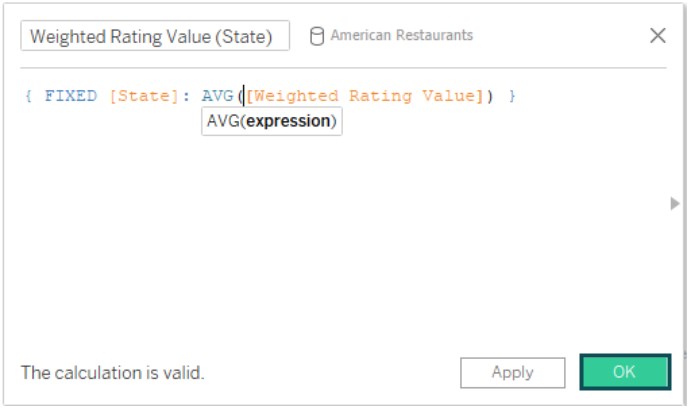This screenshot has width=688, height=410.
Task: Click the American Restaurants data source label
Action: click(x=401, y=35)
